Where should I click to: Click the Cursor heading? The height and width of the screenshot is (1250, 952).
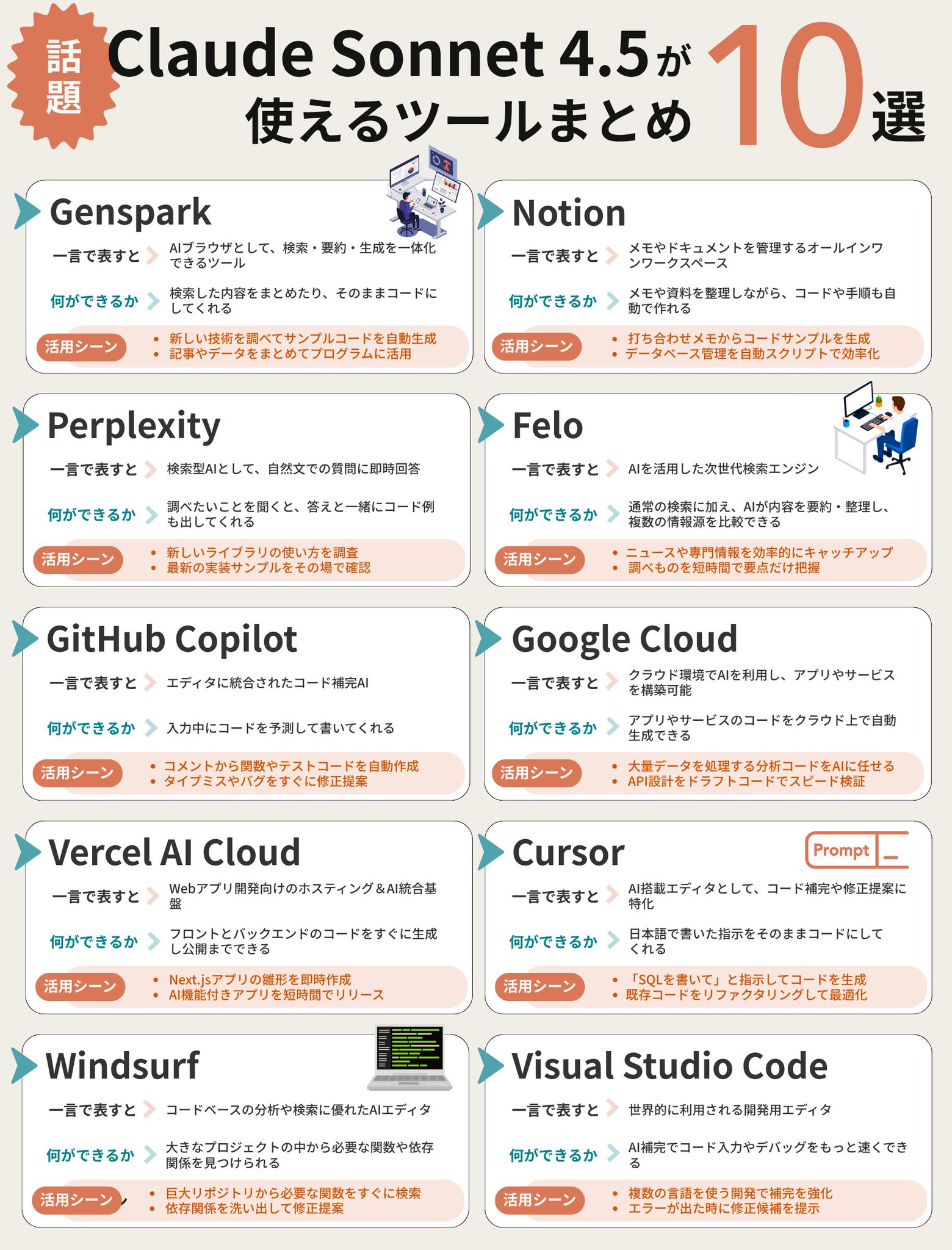[x=568, y=853]
